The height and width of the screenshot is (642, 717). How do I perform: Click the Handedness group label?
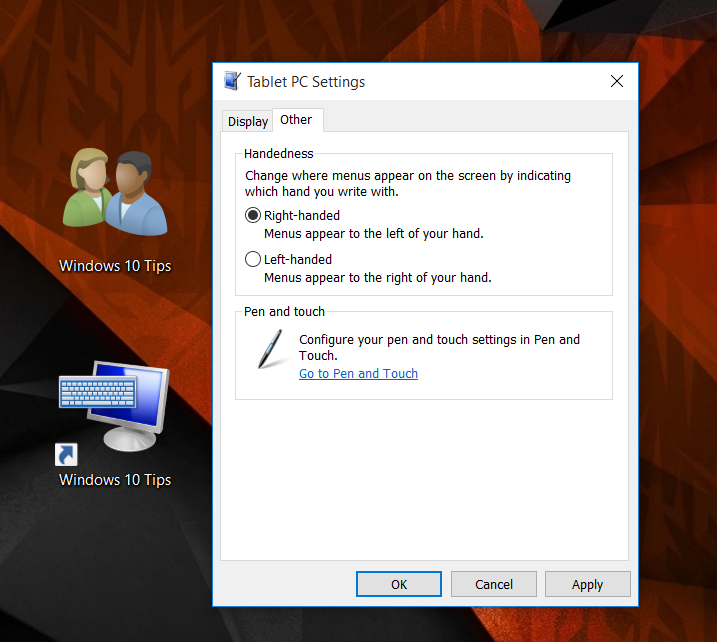pos(278,154)
